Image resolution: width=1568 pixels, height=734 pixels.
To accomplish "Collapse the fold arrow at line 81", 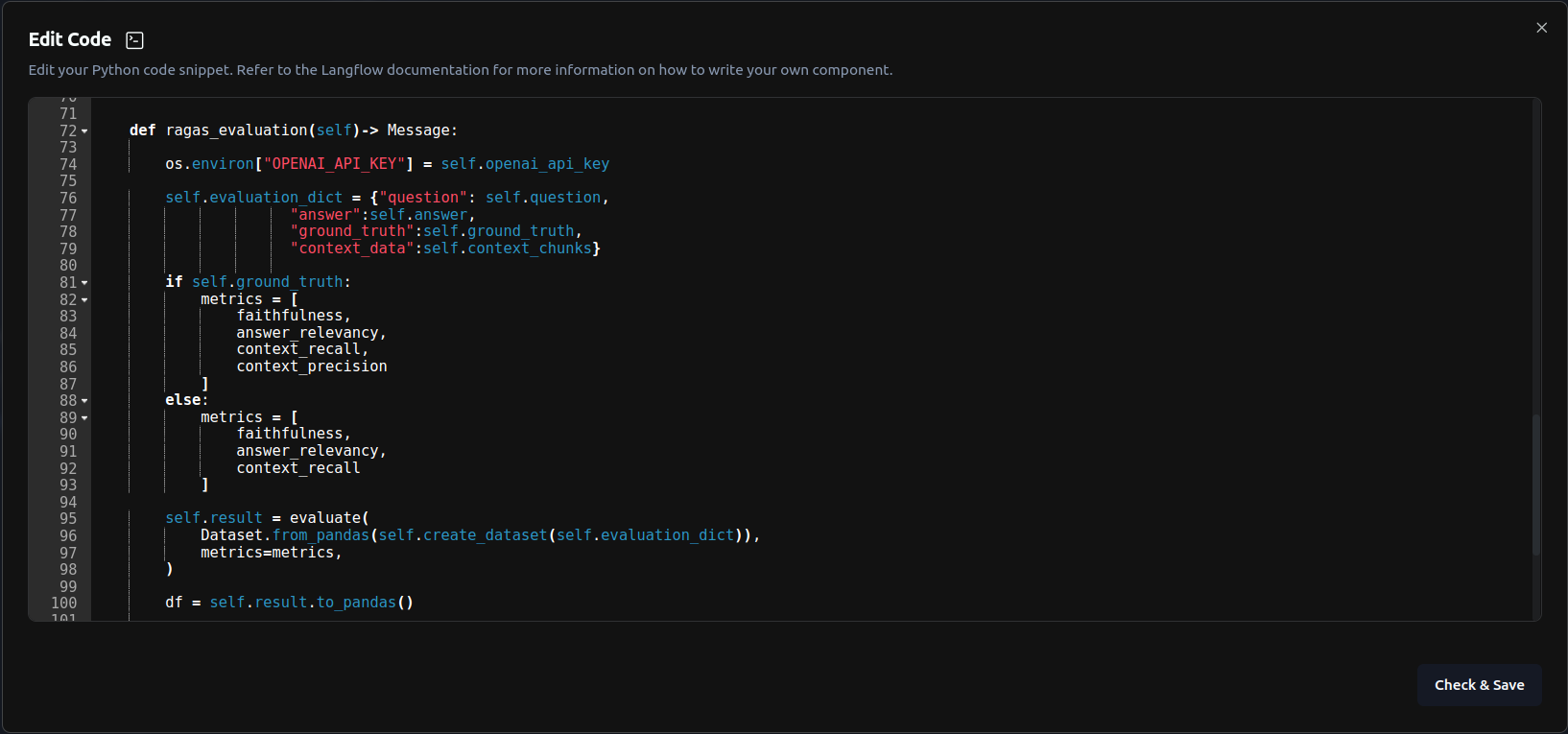I will coord(84,283).
